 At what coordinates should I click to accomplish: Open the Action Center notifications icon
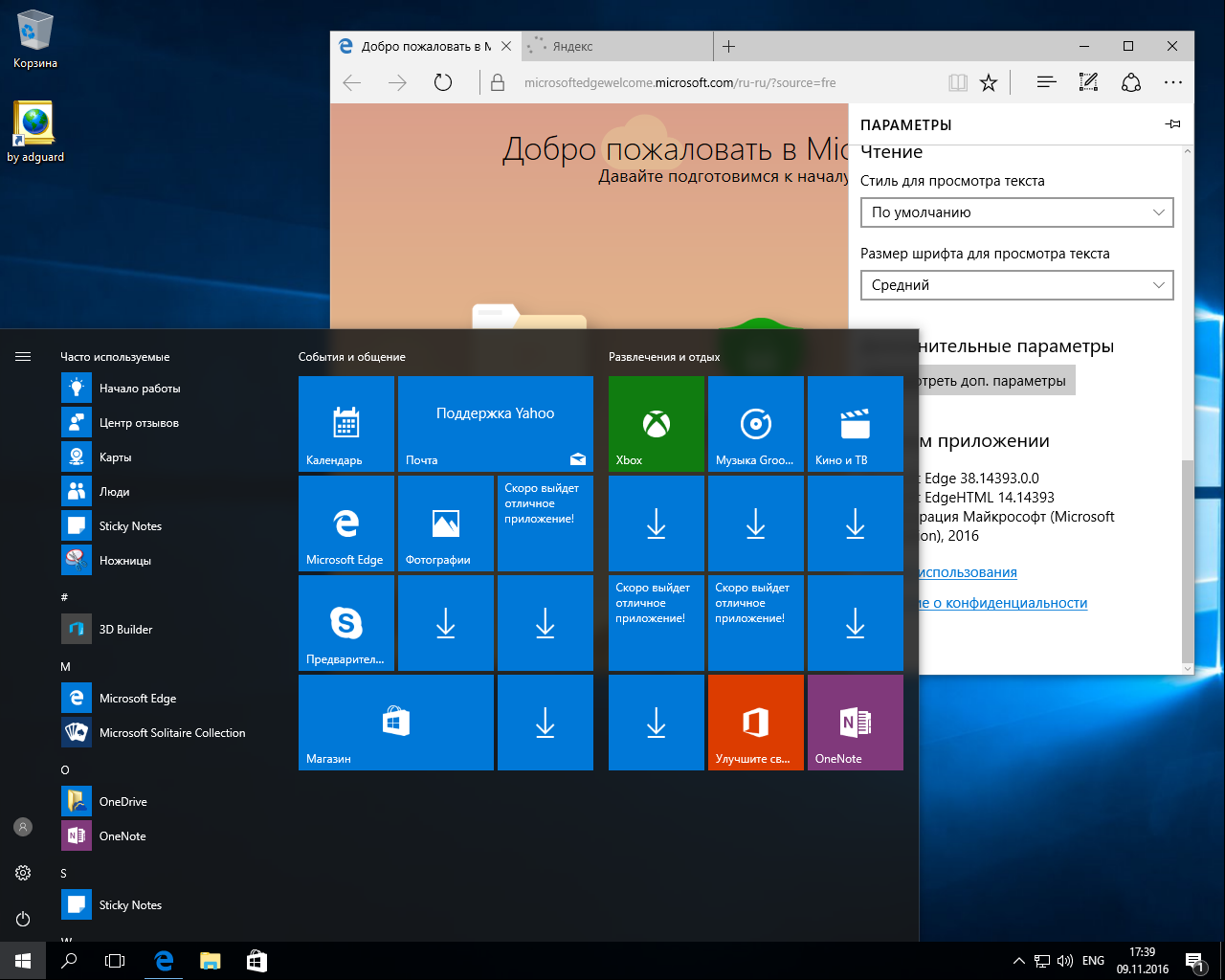click(x=1194, y=961)
